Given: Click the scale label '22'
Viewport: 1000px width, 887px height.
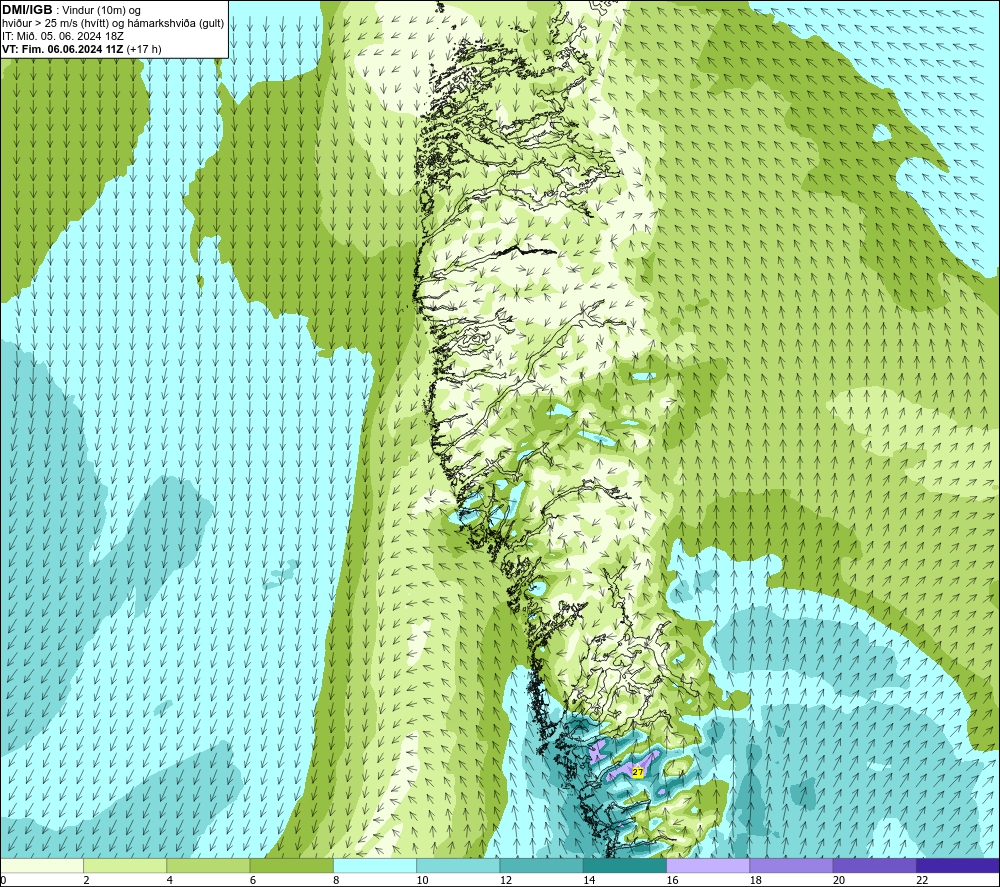Looking at the screenshot, I should [x=922, y=881].
